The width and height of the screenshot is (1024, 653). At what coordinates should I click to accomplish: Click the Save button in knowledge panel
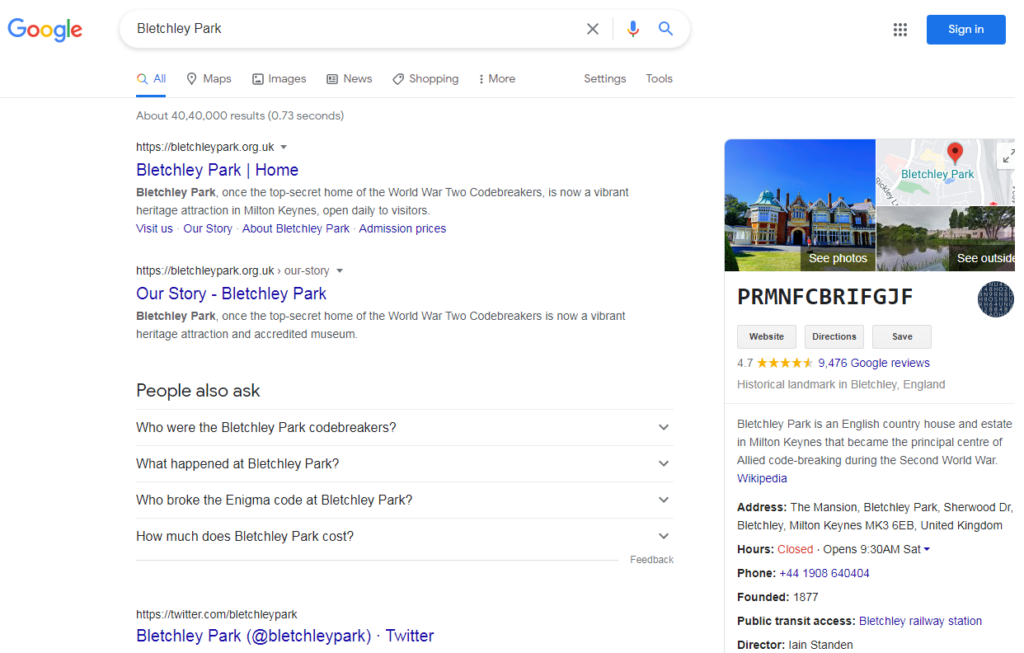(902, 337)
